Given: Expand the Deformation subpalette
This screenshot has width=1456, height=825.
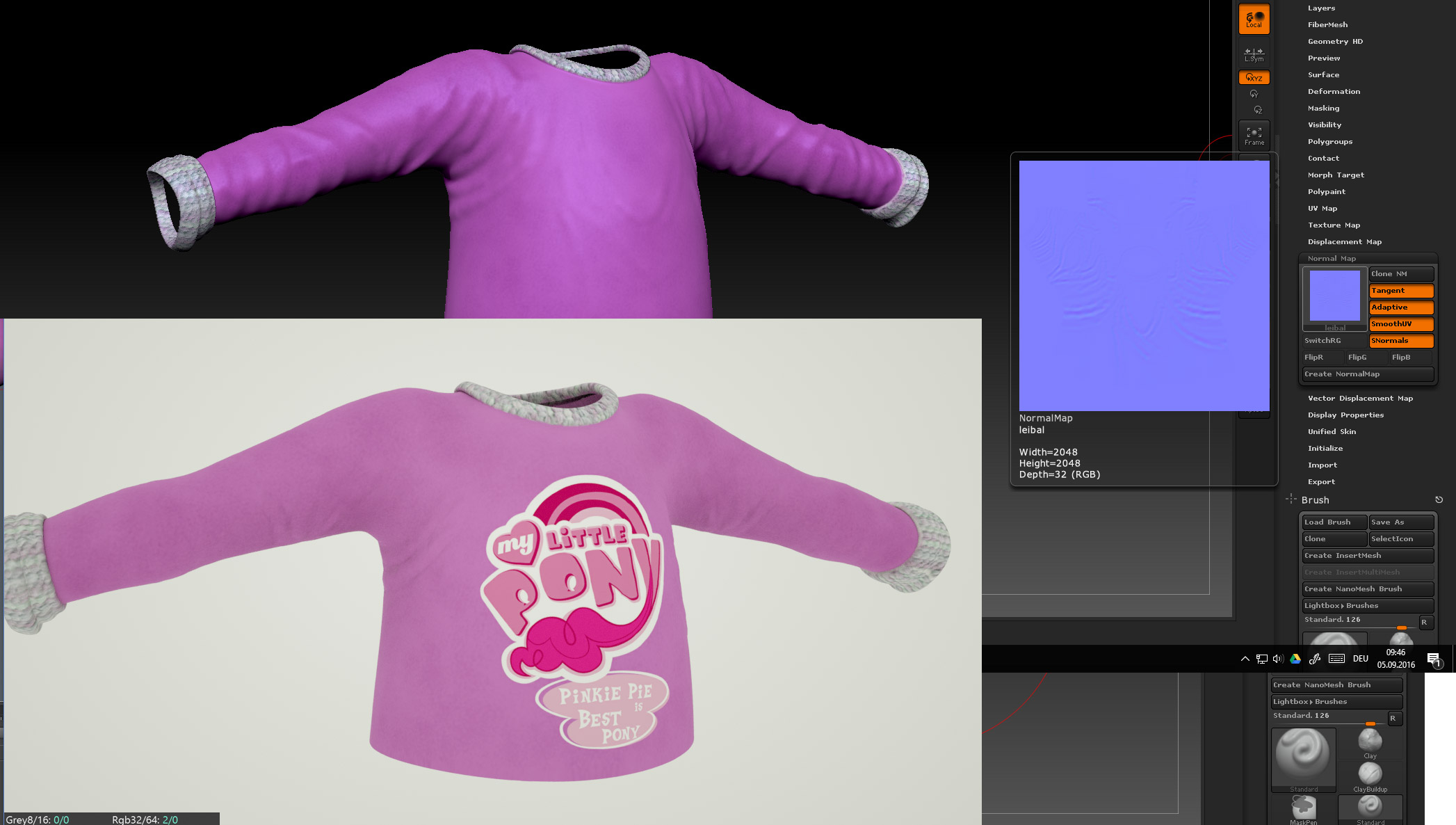Looking at the screenshot, I should click(x=1334, y=92).
